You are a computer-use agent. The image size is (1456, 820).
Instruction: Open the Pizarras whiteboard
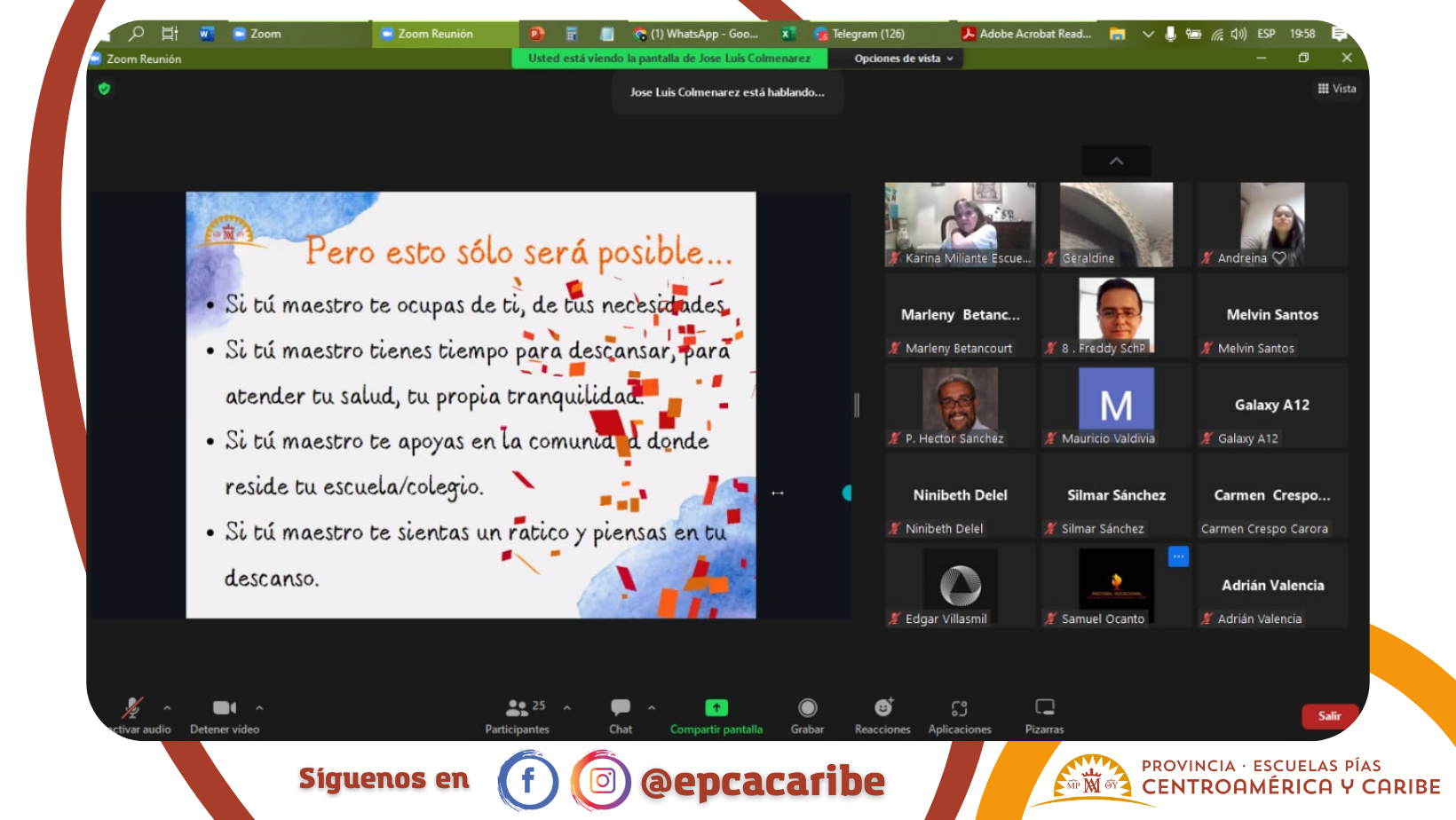(1045, 714)
